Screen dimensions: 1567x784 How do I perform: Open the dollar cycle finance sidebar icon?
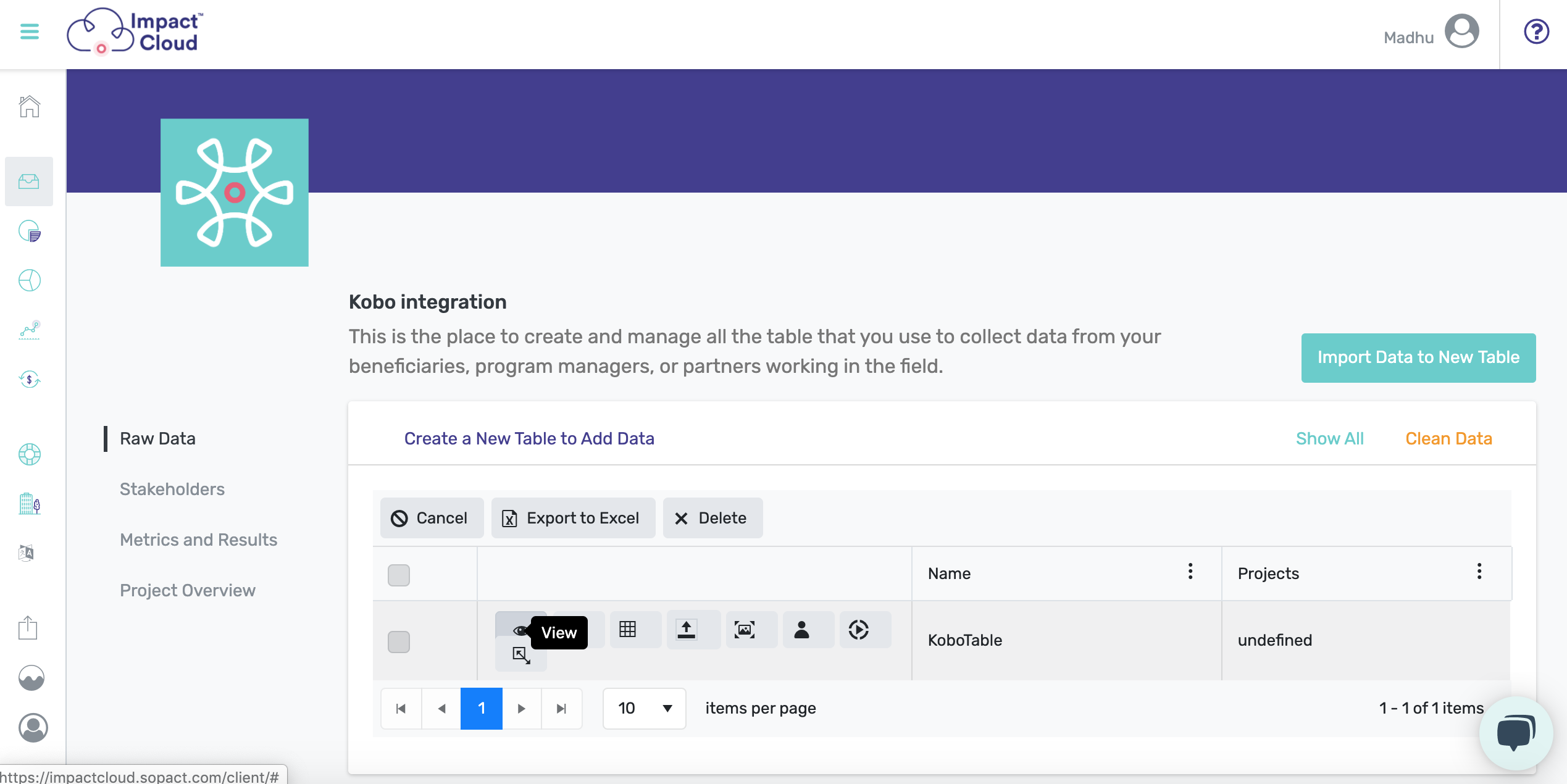point(29,379)
